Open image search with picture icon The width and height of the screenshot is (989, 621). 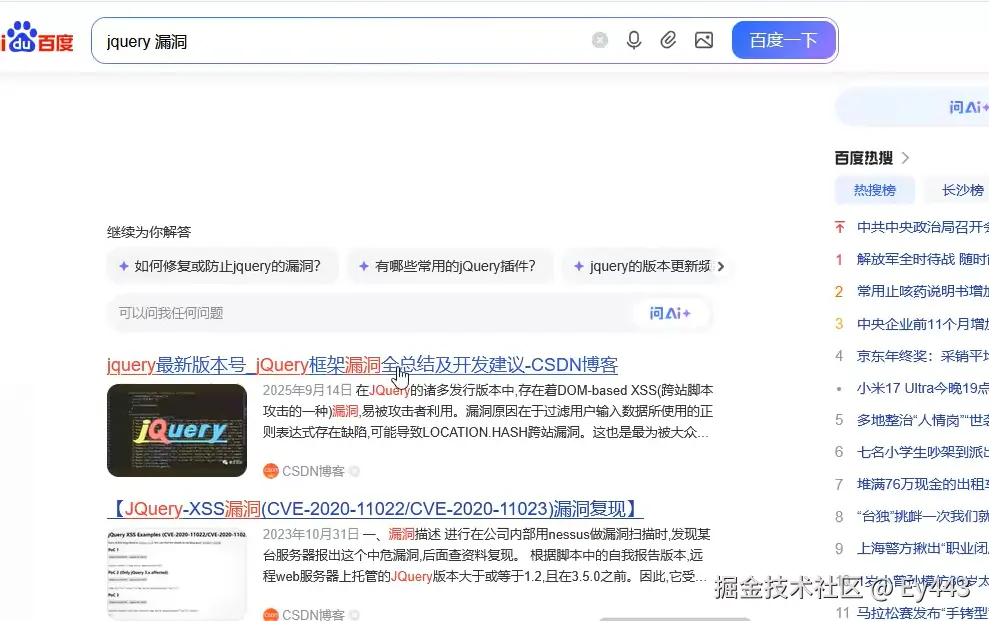coord(704,40)
